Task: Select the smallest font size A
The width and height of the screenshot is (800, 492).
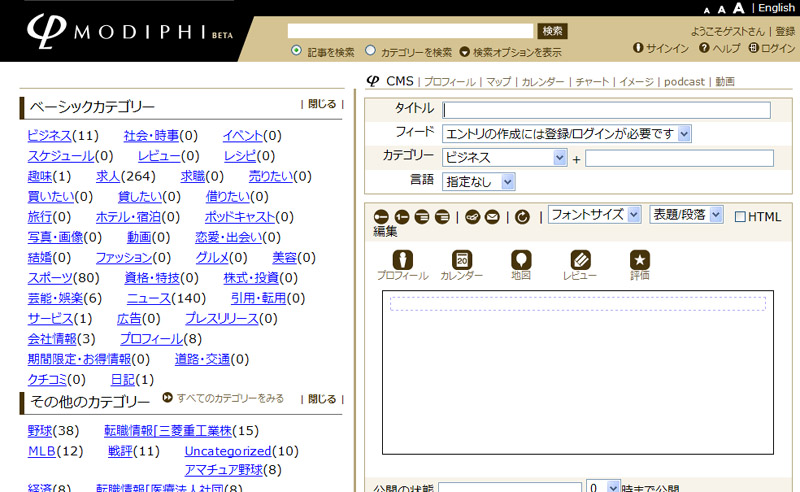Action: pyautogui.click(x=707, y=10)
